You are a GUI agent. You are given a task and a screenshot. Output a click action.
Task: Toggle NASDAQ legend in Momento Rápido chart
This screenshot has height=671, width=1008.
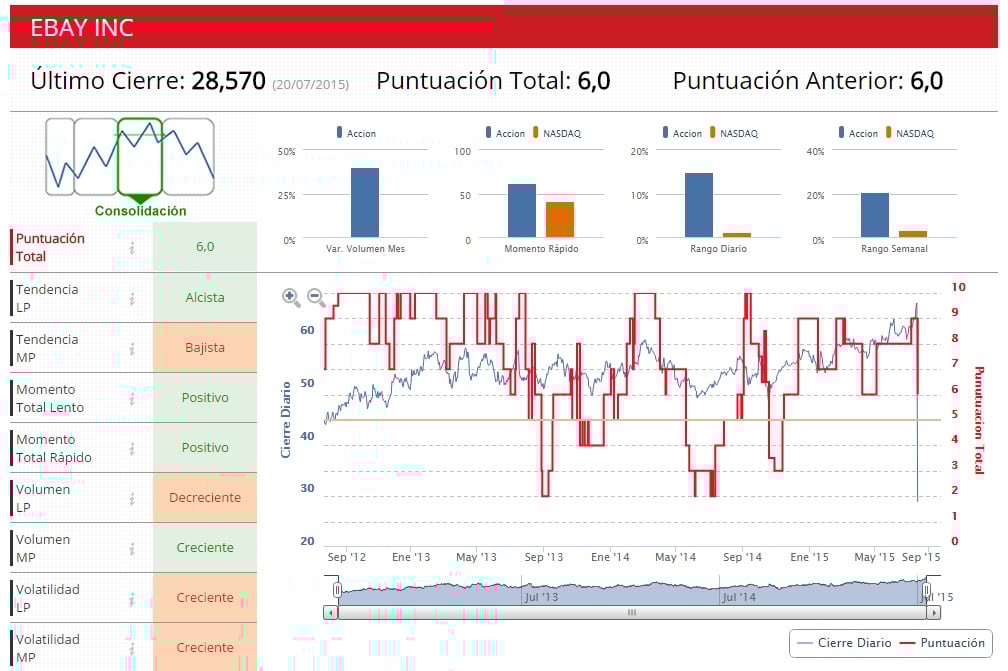[x=557, y=133]
